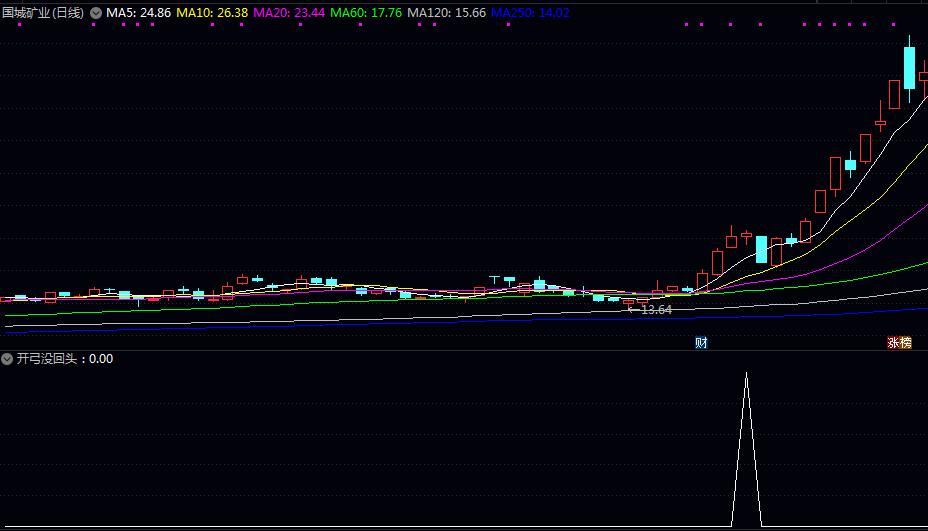Click the divider between main chart and indicator panel
The image size is (928, 531).
click(x=464, y=350)
